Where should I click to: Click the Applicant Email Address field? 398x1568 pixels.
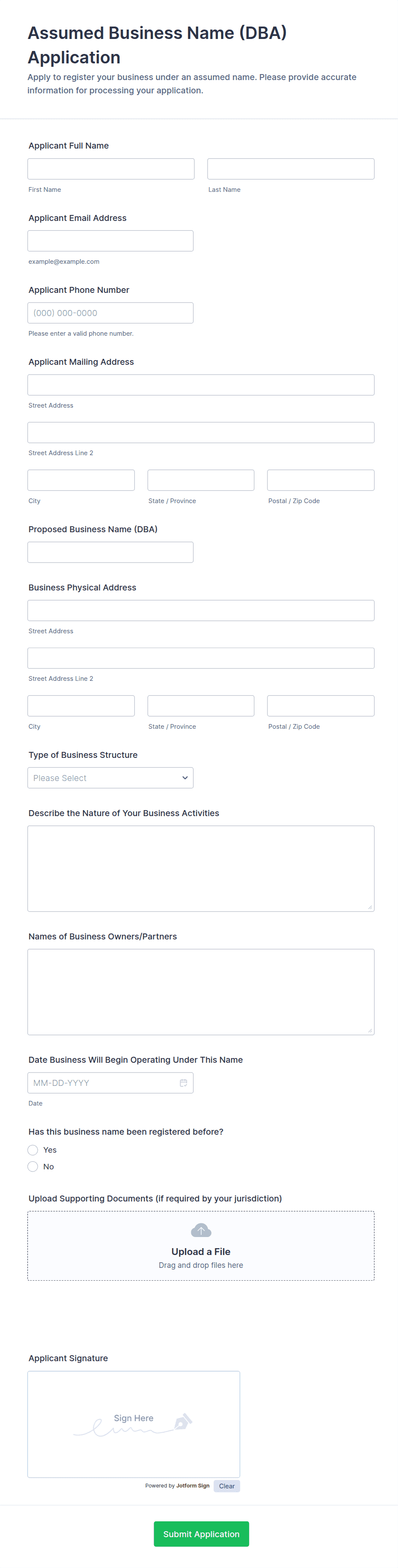(x=110, y=241)
